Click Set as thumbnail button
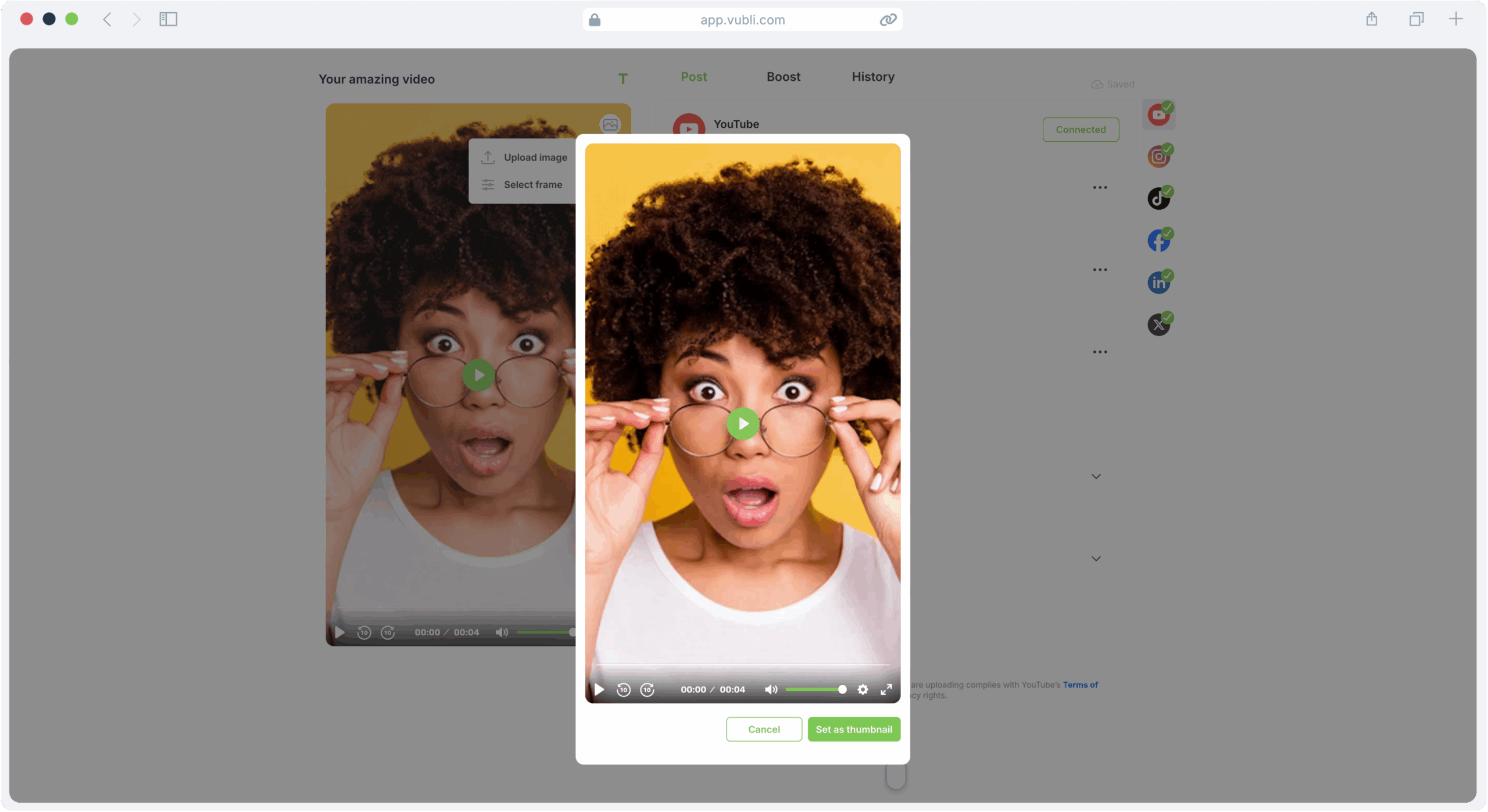1488x812 pixels. [x=853, y=729]
